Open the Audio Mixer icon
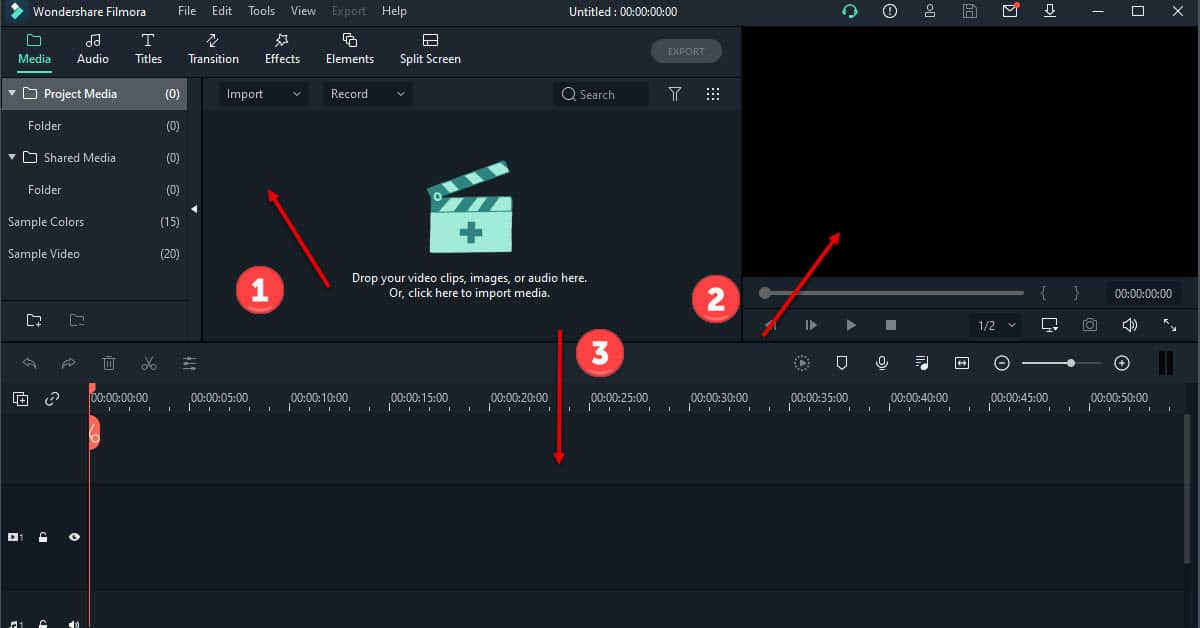1200x628 pixels. pos(921,363)
